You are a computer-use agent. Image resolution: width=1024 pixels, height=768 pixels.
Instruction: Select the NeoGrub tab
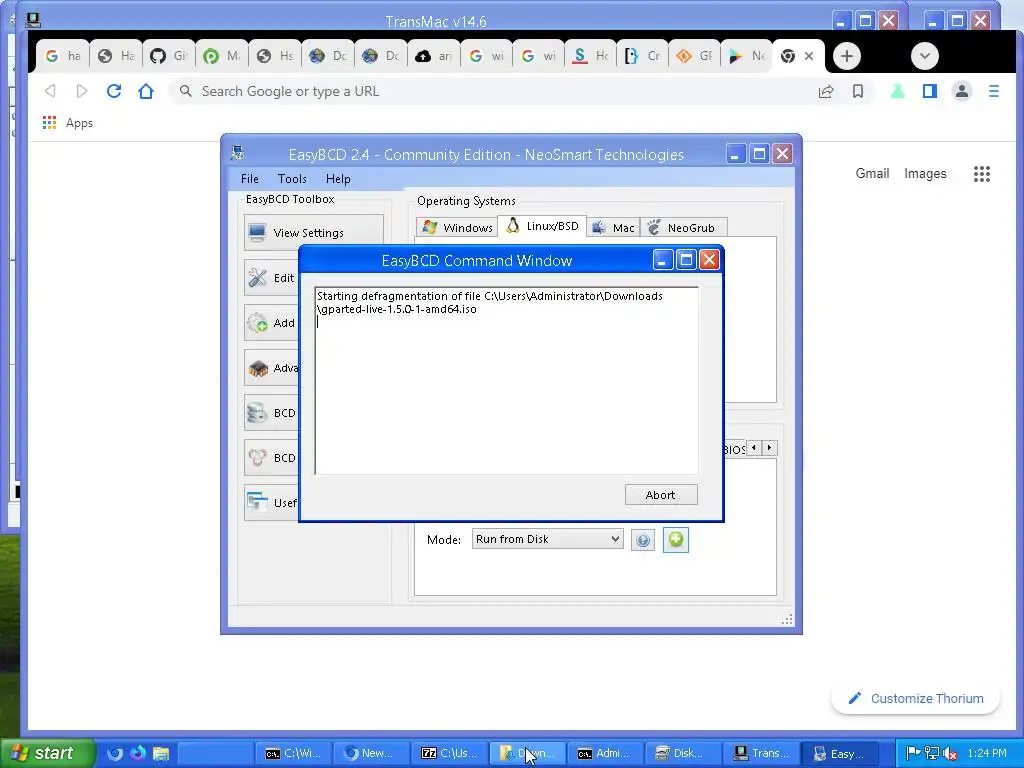[683, 227]
